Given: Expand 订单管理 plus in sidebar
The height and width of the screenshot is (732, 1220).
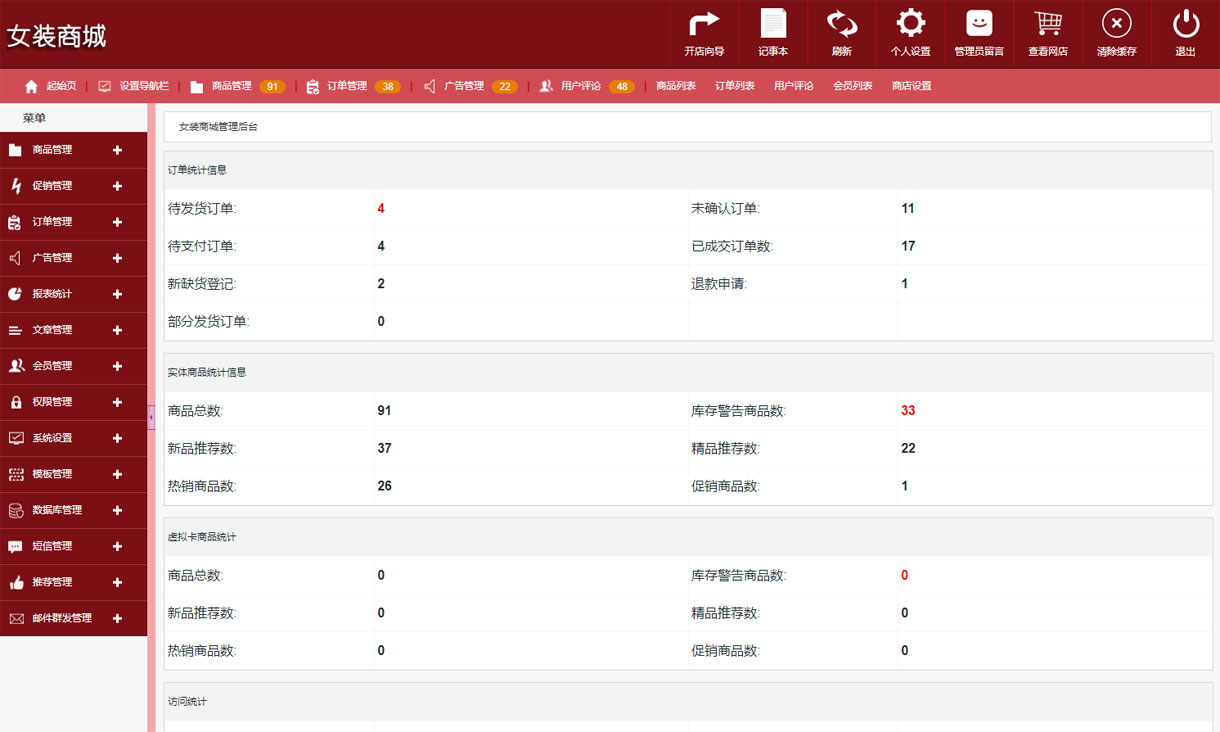Looking at the screenshot, I should (x=117, y=222).
